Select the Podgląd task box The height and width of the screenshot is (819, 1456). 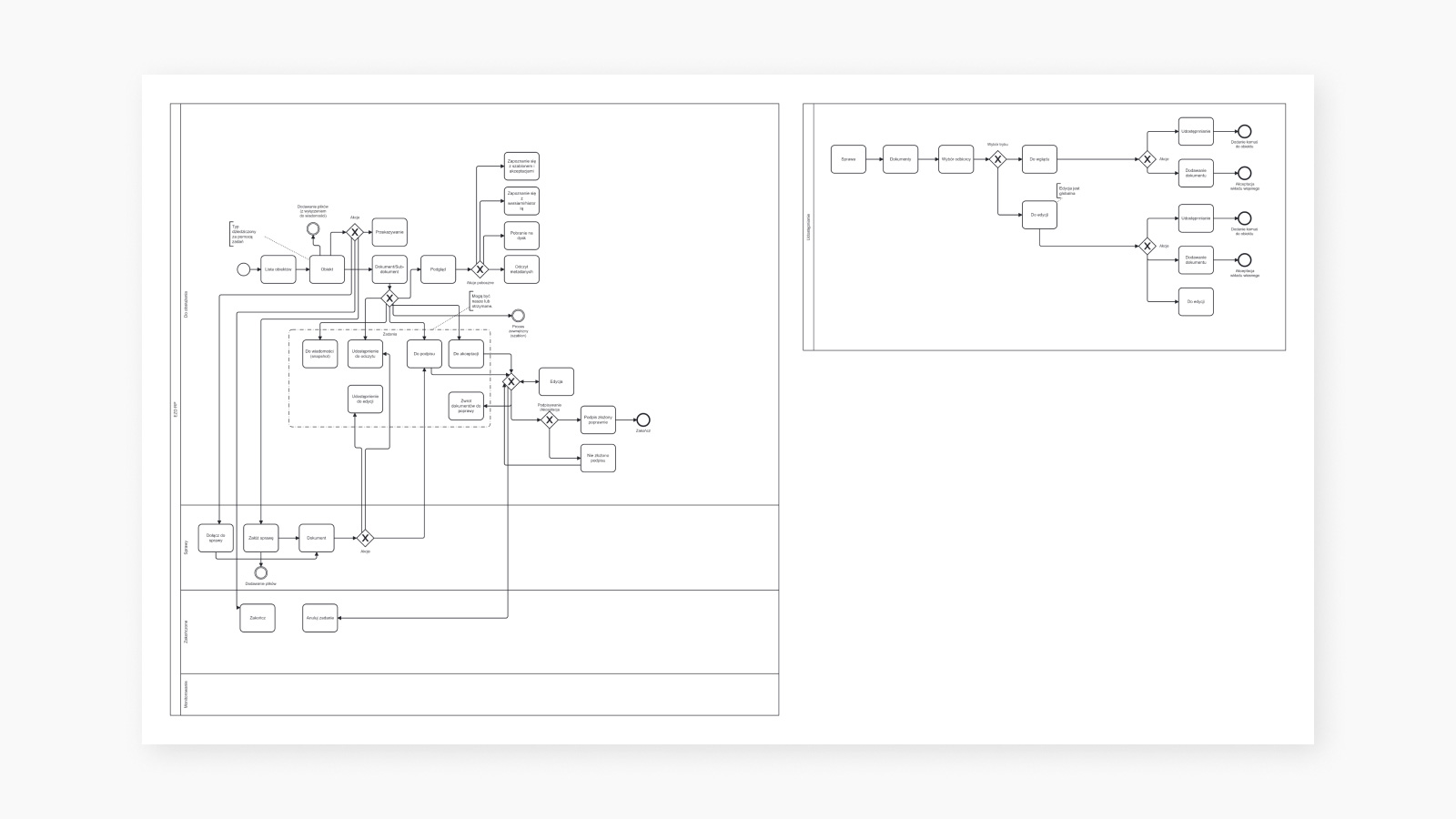coord(438,269)
